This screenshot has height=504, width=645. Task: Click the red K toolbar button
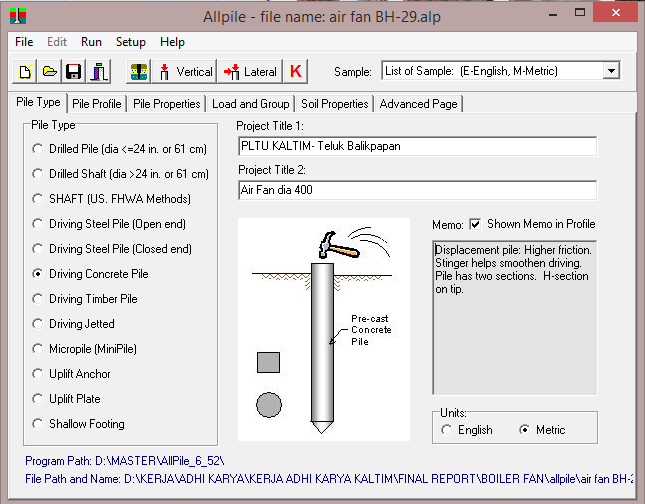click(x=295, y=72)
